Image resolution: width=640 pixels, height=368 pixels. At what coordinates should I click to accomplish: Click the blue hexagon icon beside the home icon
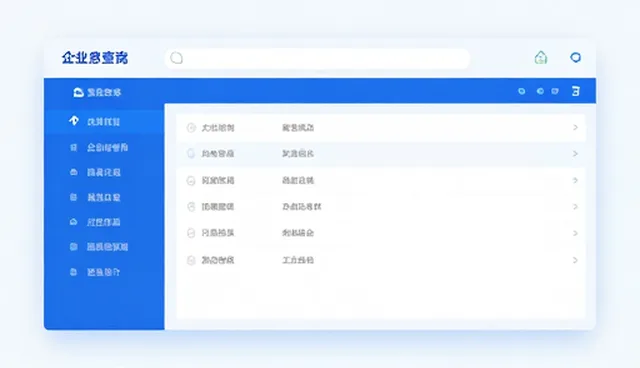[576, 58]
